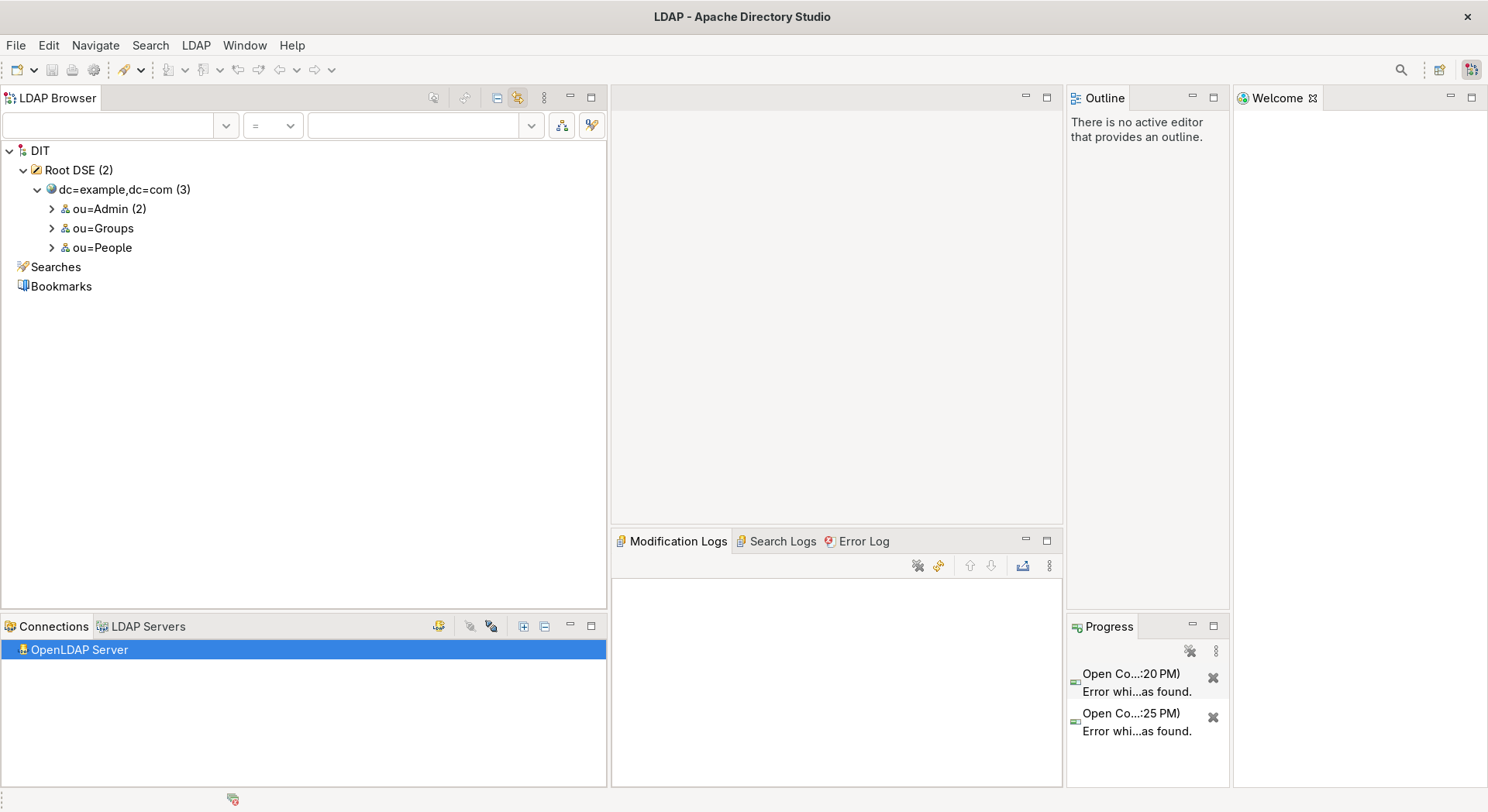Remove the 'Open Co...:20 PM)' progress entry
The image size is (1488, 812).
(x=1214, y=678)
